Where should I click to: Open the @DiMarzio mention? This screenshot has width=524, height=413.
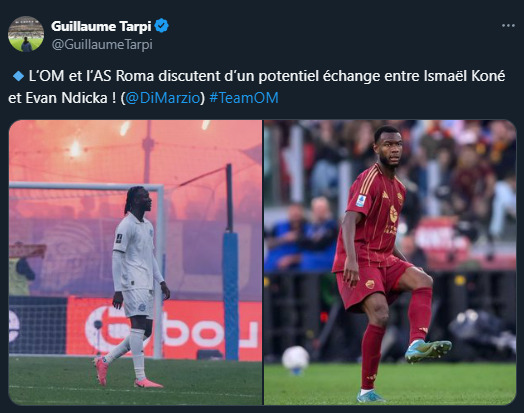[163, 98]
